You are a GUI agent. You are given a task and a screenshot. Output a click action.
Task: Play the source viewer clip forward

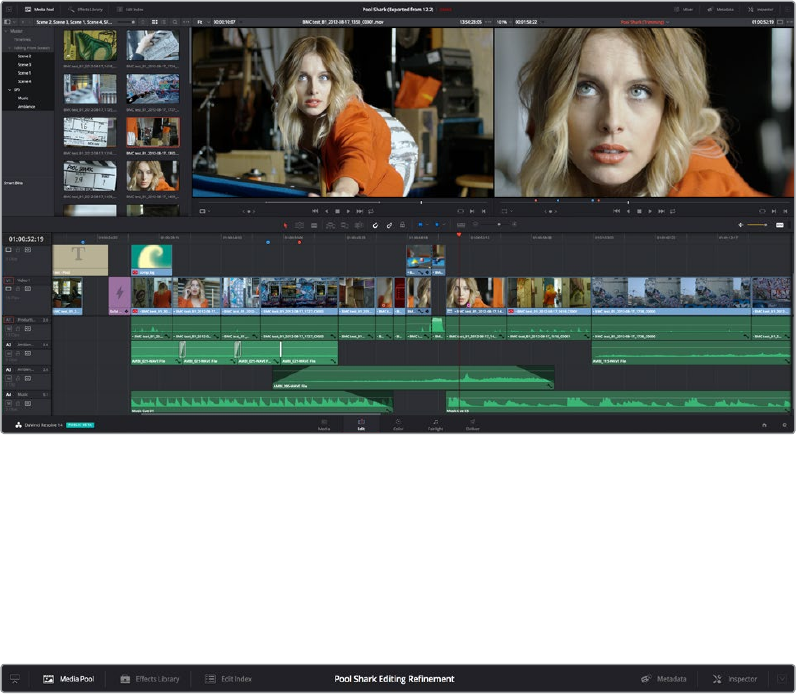tap(348, 211)
